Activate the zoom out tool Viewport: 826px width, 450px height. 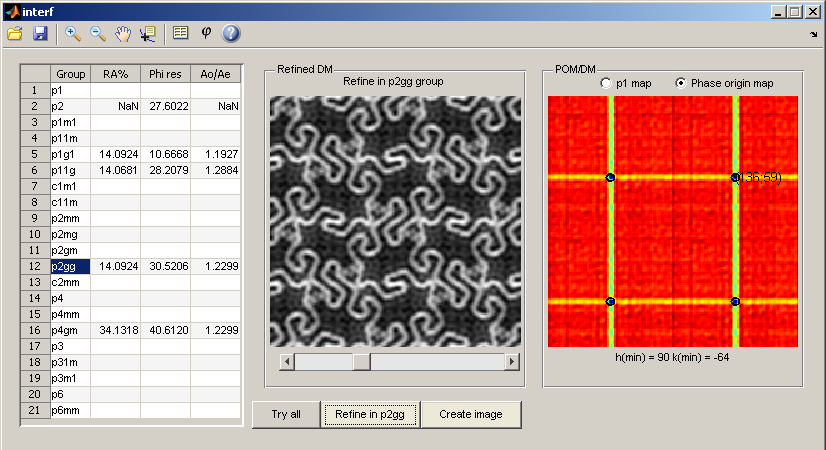pyautogui.click(x=98, y=34)
